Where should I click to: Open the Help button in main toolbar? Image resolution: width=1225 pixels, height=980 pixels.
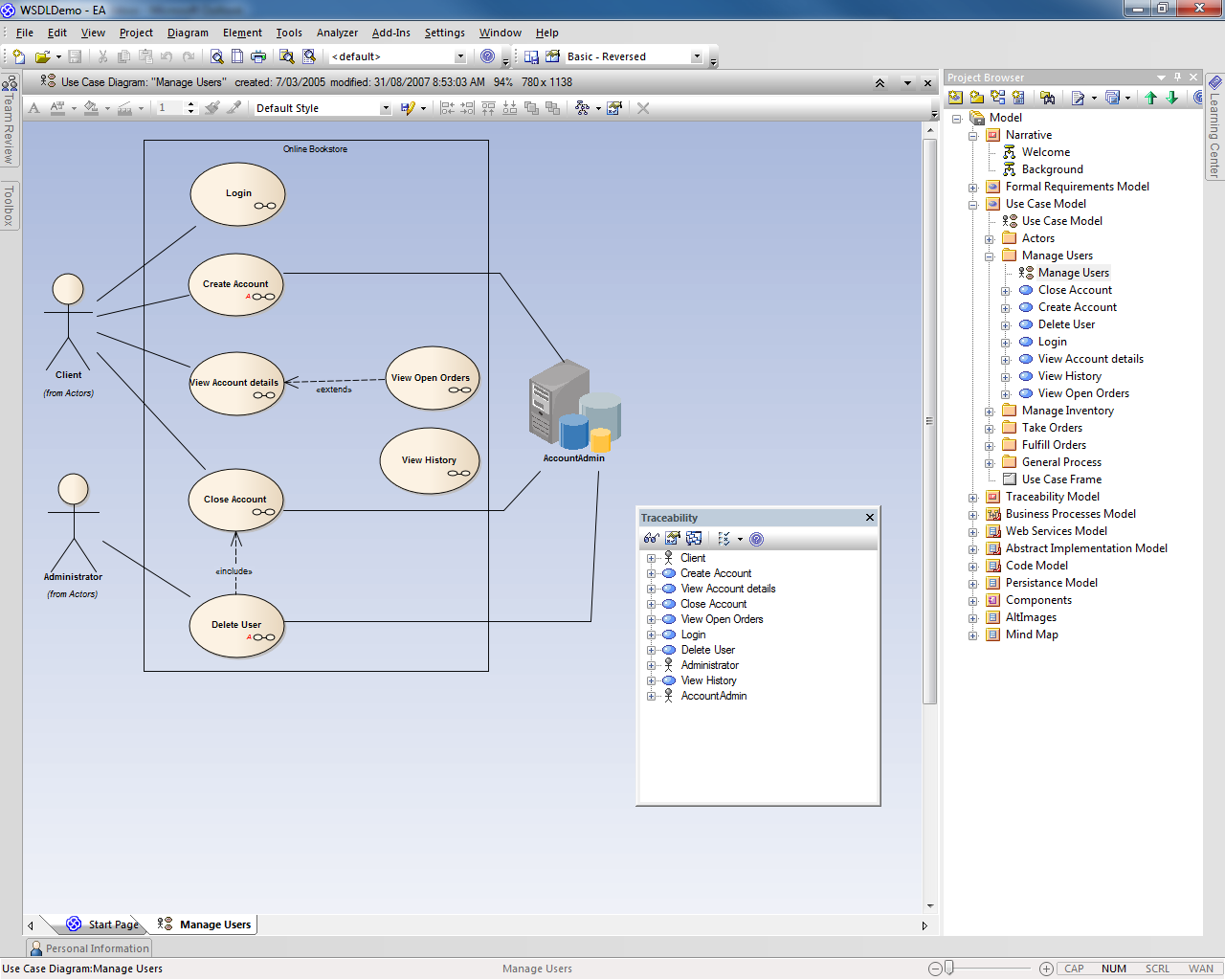coord(487,56)
